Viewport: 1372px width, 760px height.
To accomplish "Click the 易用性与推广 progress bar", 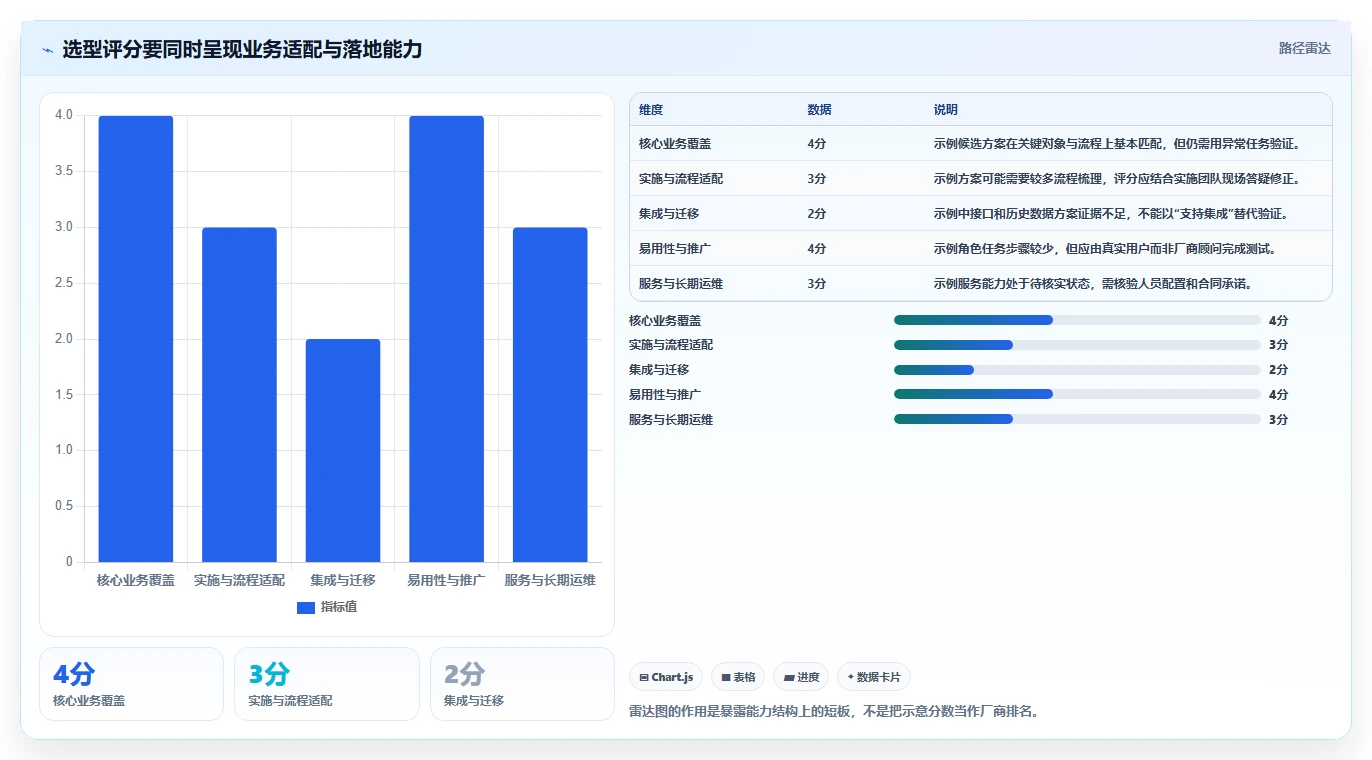I will [x=1077, y=395].
